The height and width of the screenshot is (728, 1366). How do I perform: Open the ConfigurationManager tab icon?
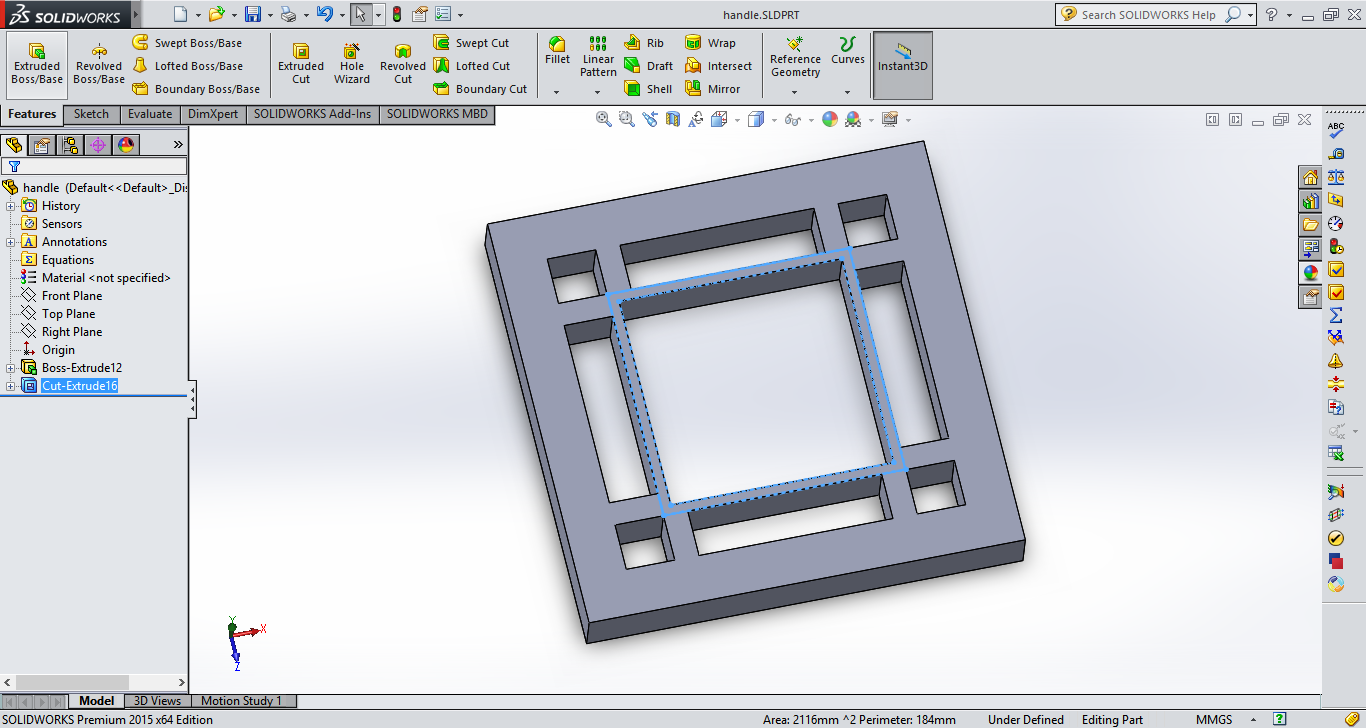coord(70,145)
